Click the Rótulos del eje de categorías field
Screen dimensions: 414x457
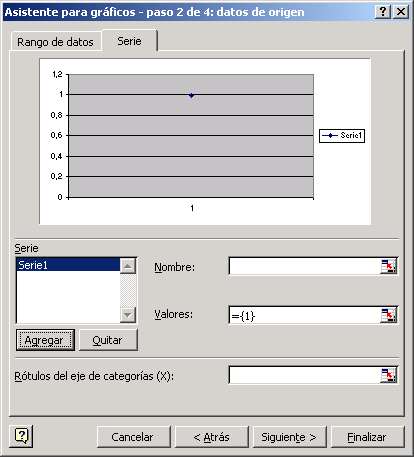pos(304,375)
